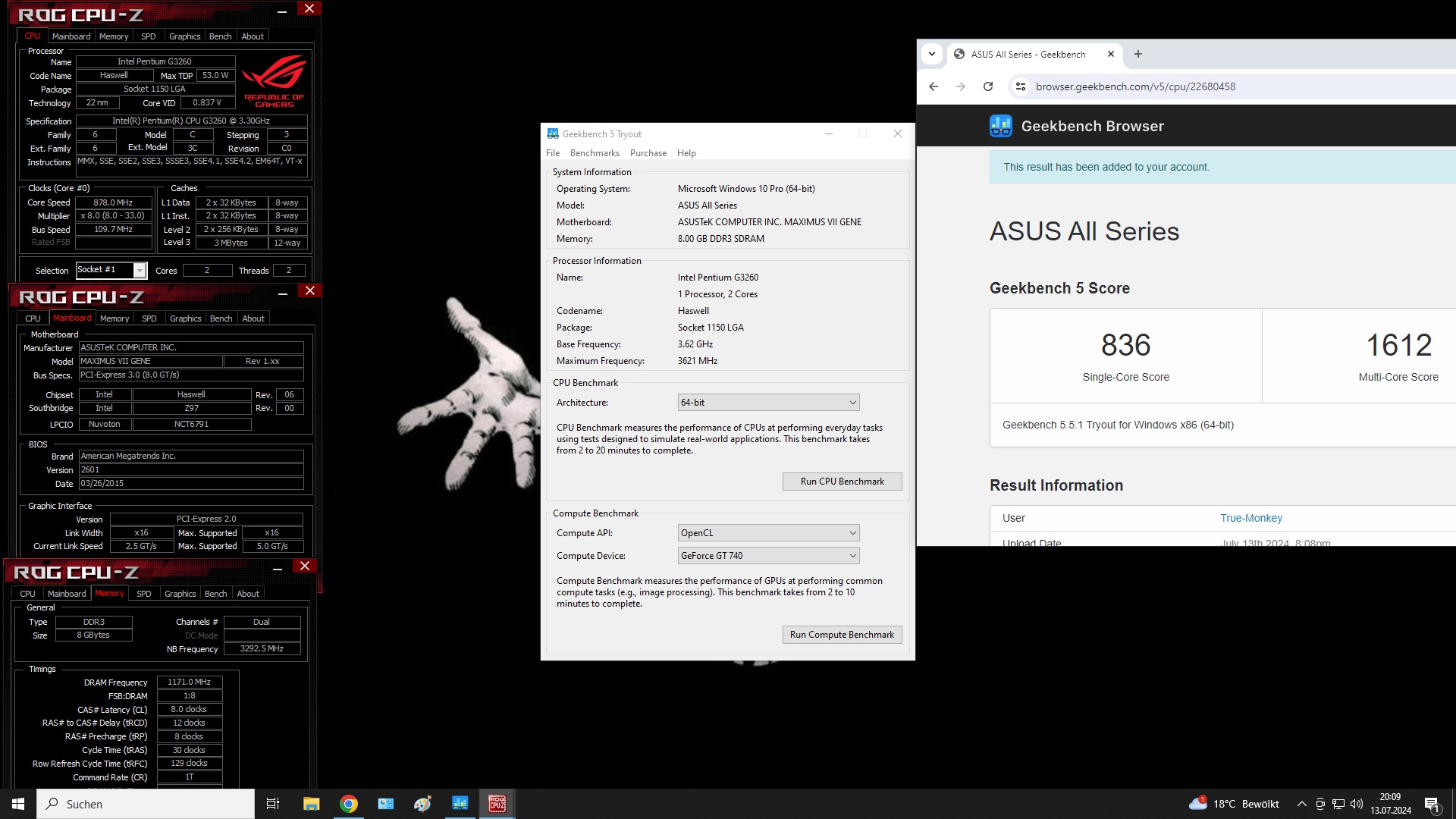Open the weather widget showing 18°C Bewölkt
The height and width of the screenshot is (819, 1456).
pyautogui.click(x=1234, y=804)
